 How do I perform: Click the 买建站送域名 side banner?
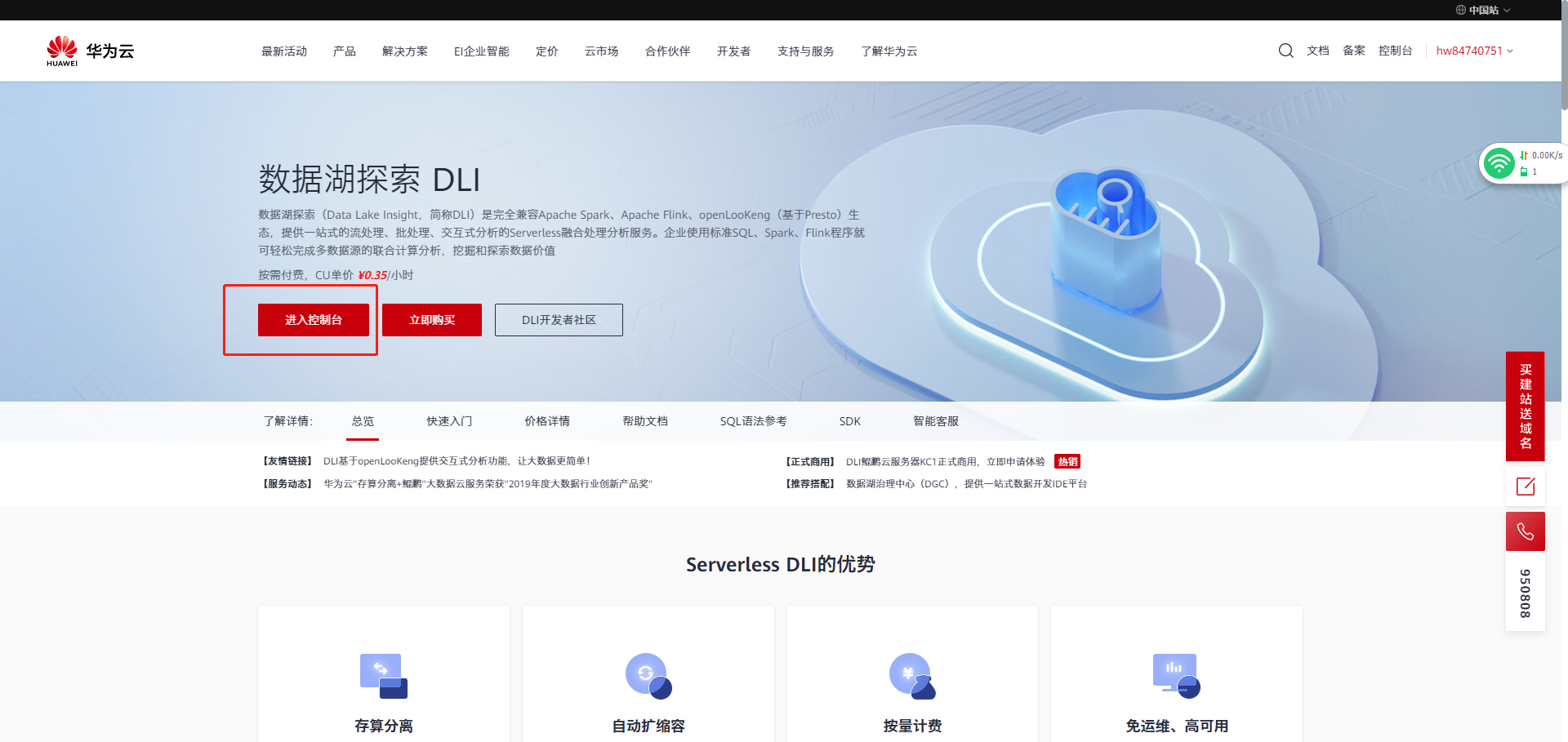1526,407
